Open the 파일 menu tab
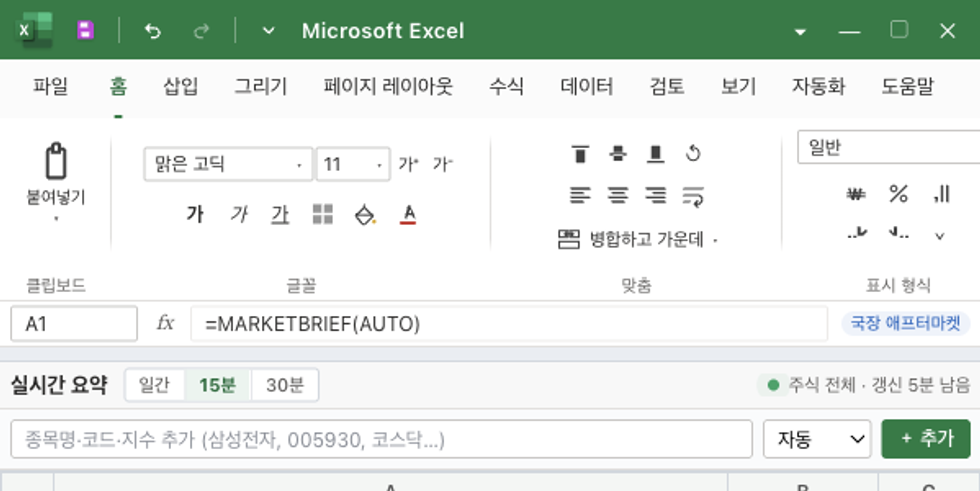980x491 pixels. [51, 86]
